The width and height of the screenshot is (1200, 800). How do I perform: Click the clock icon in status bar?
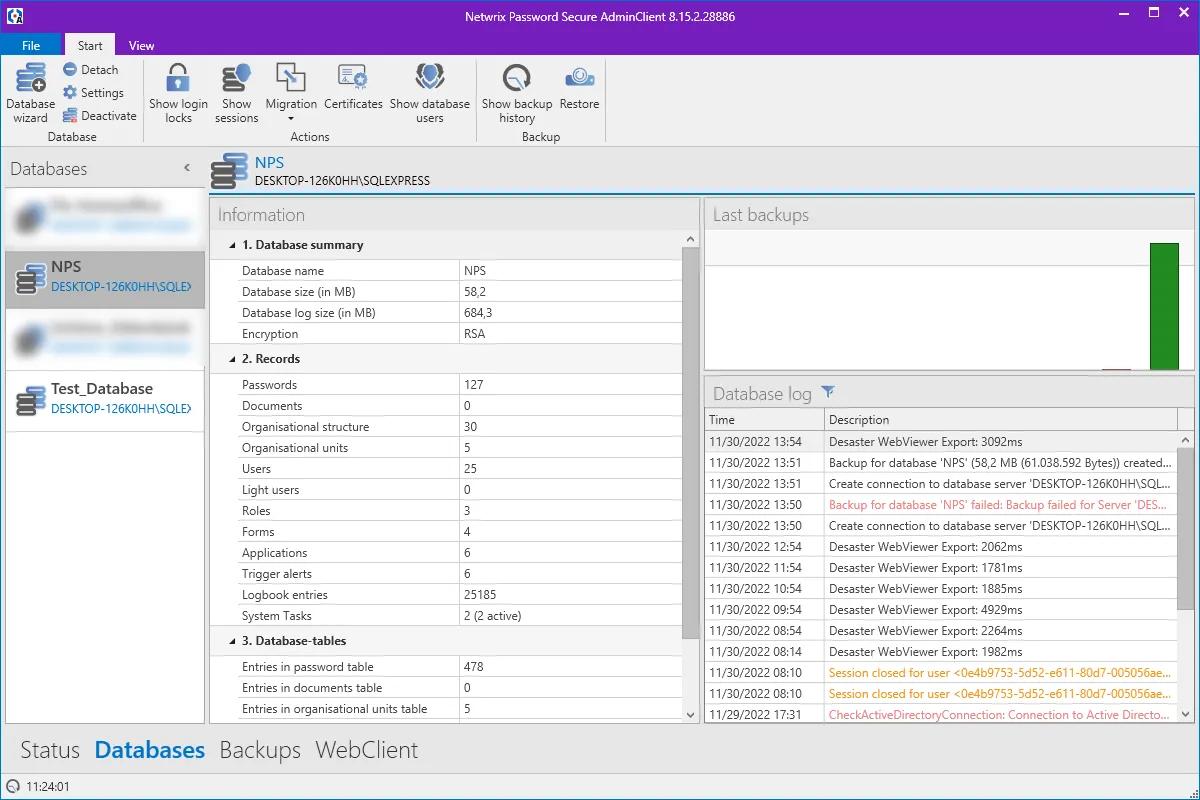12,787
